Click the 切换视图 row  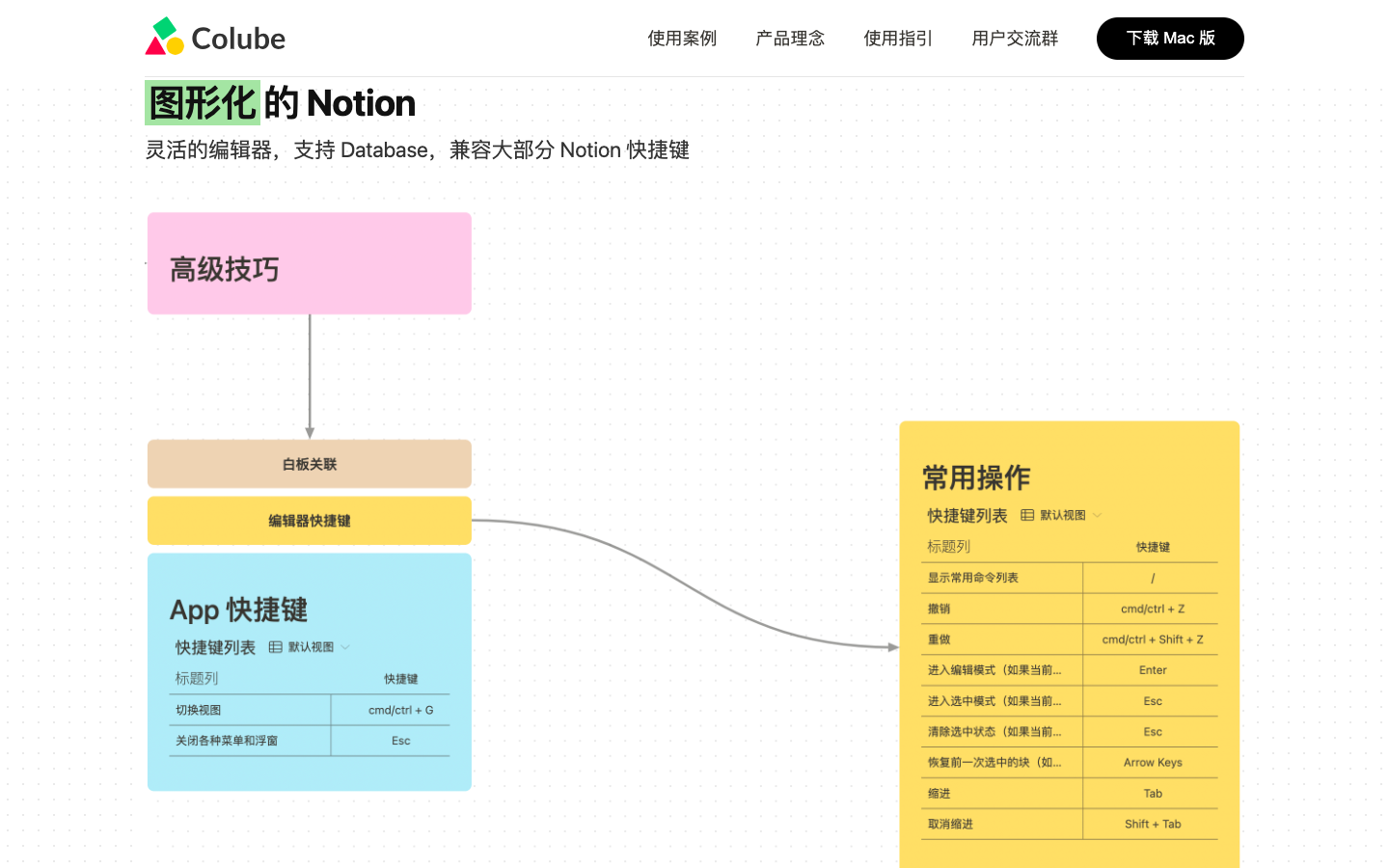pyautogui.click(x=310, y=710)
